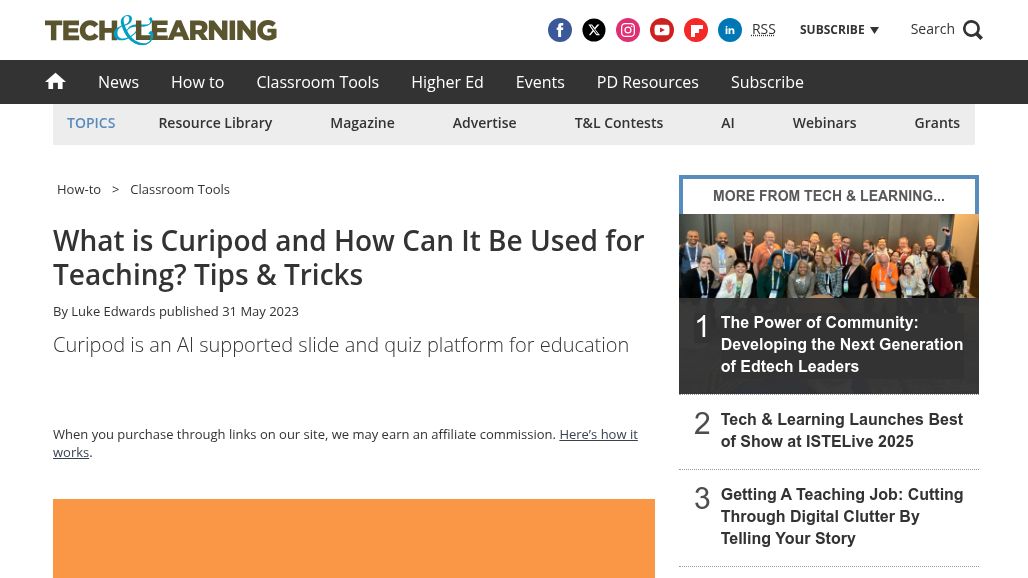
Task: Select the T&L Contests topic
Action: pyautogui.click(x=618, y=123)
